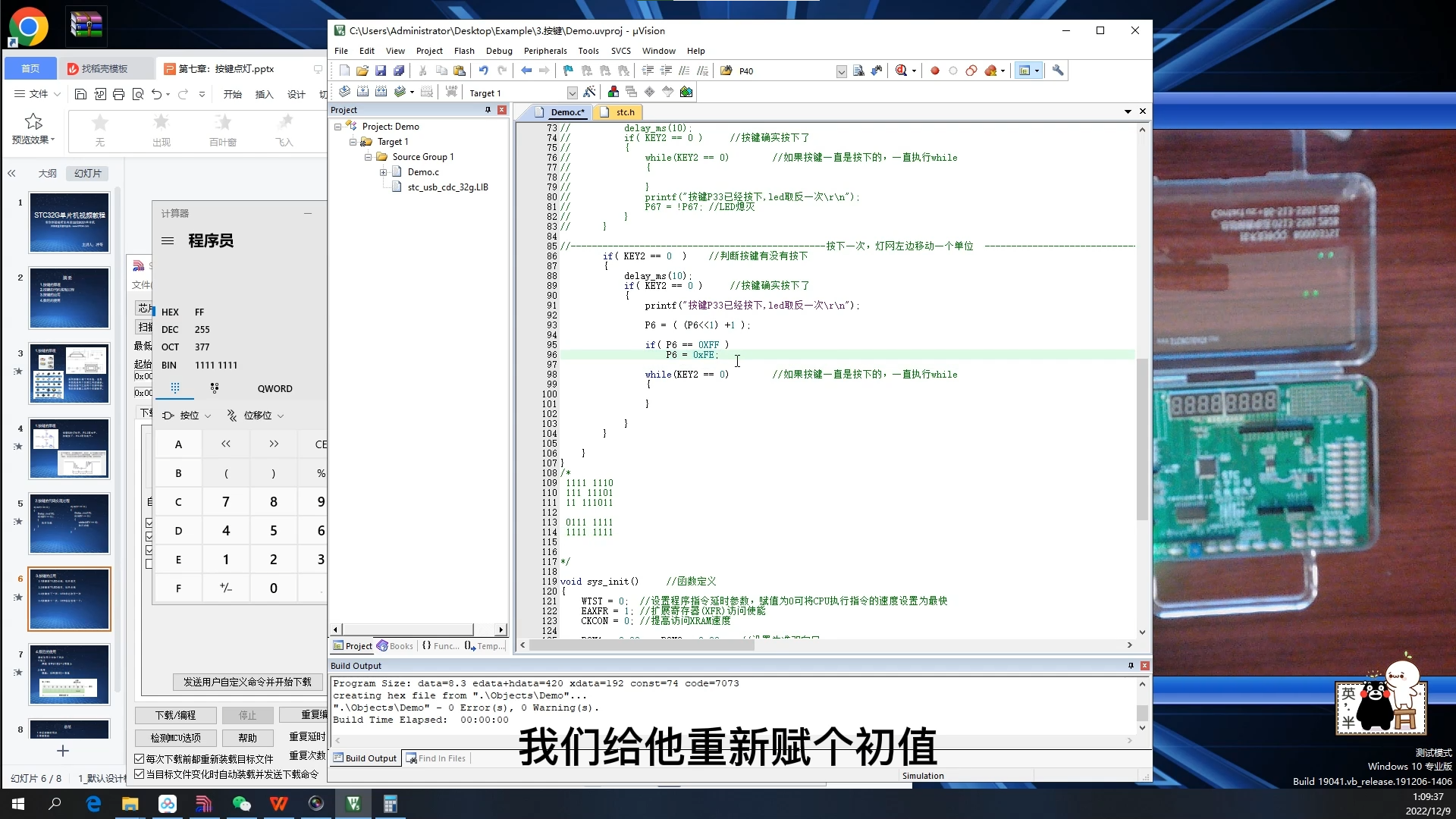
Task: Collapse the Target 1 tree node
Action: [x=353, y=142]
